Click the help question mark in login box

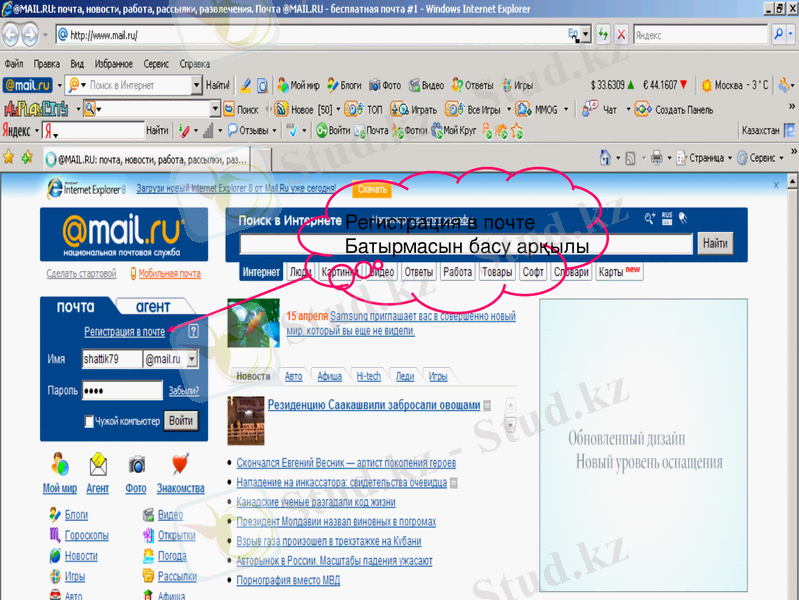click(x=193, y=332)
